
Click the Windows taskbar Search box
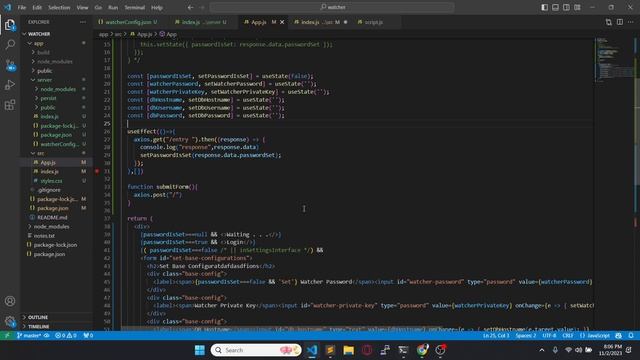pyautogui.click(x=256, y=350)
